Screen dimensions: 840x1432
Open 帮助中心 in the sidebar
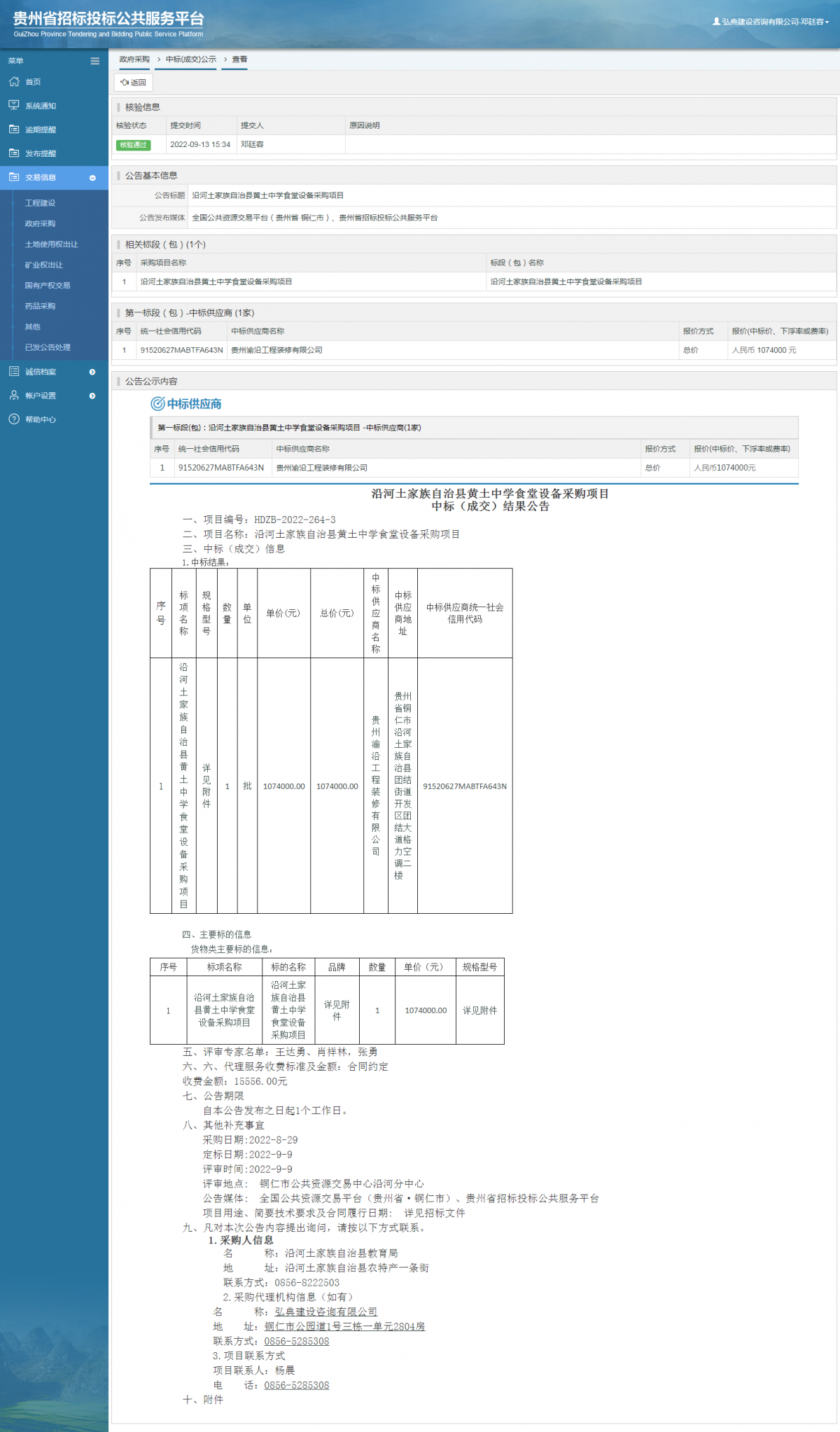(x=54, y=419)
